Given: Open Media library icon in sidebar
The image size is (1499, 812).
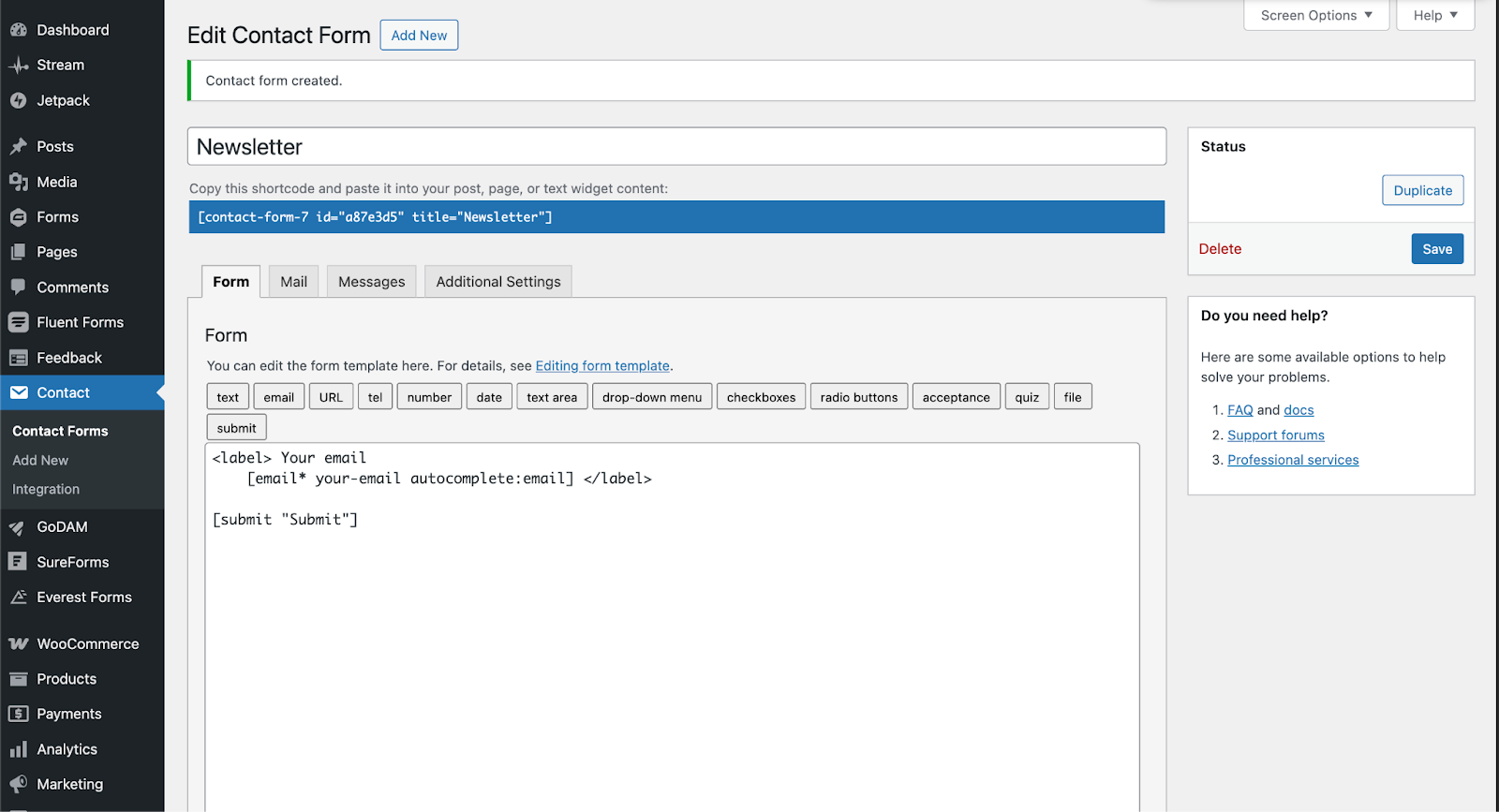Looking at the screenshot, I should pos(18,182).
